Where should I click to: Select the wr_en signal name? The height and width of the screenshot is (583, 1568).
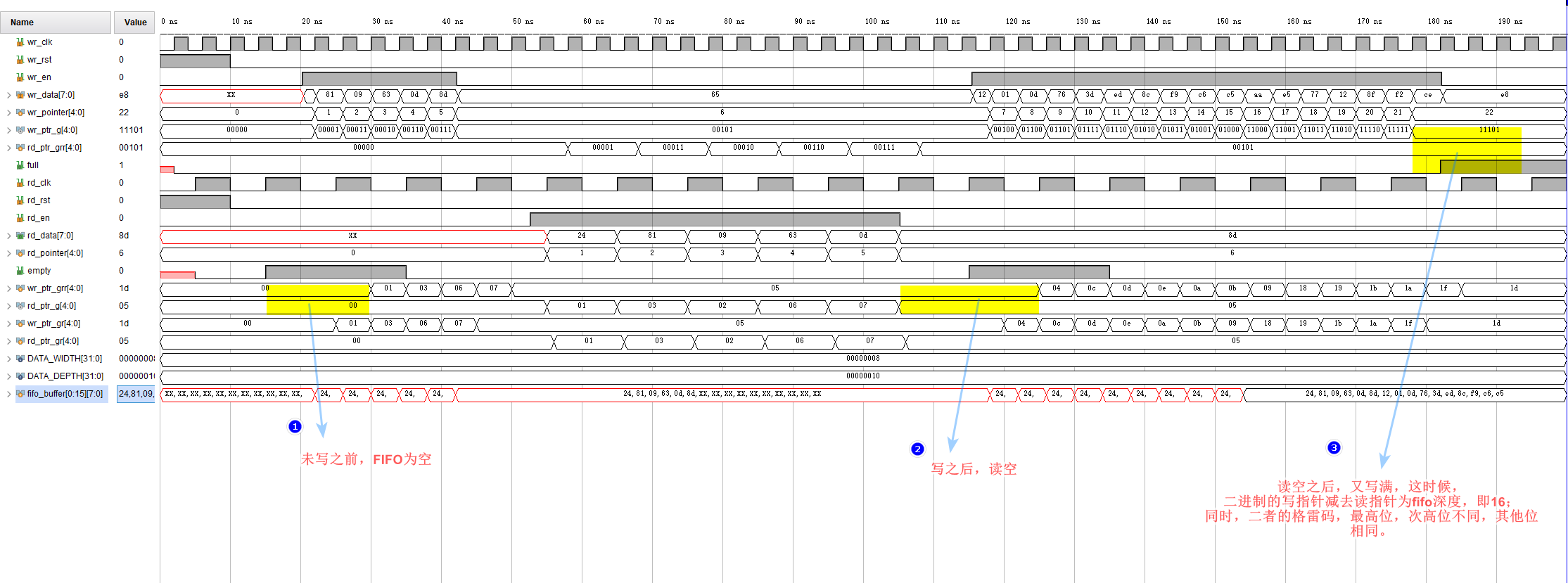point(39,77)
